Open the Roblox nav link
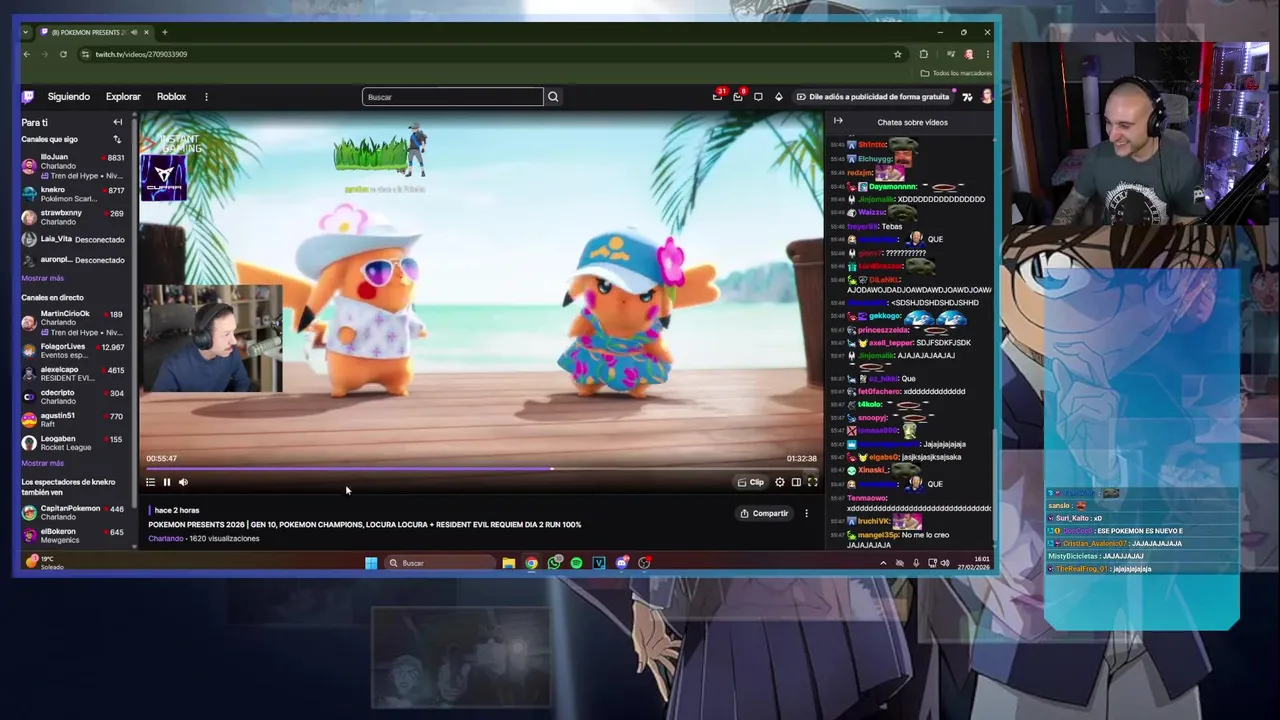Image resolution: width=1280 pixels, height=720 pixels. click(x=171, y=97)
